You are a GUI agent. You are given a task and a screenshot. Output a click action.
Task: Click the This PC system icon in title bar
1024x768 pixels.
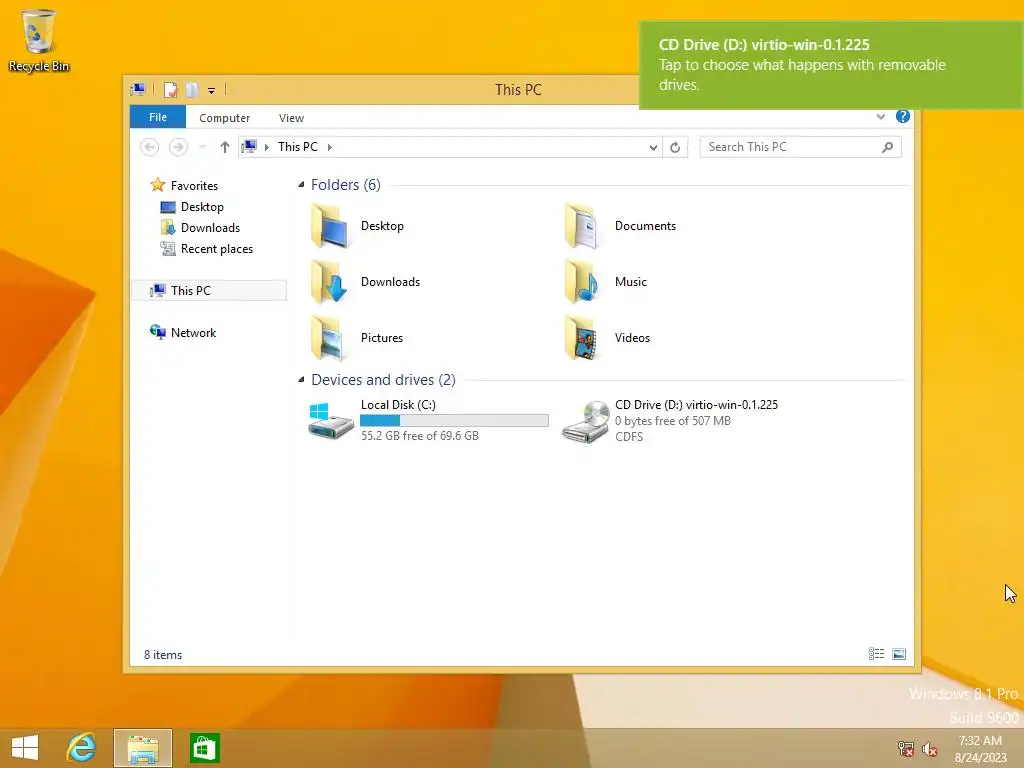pyautogui.click(x=138, y=90)
